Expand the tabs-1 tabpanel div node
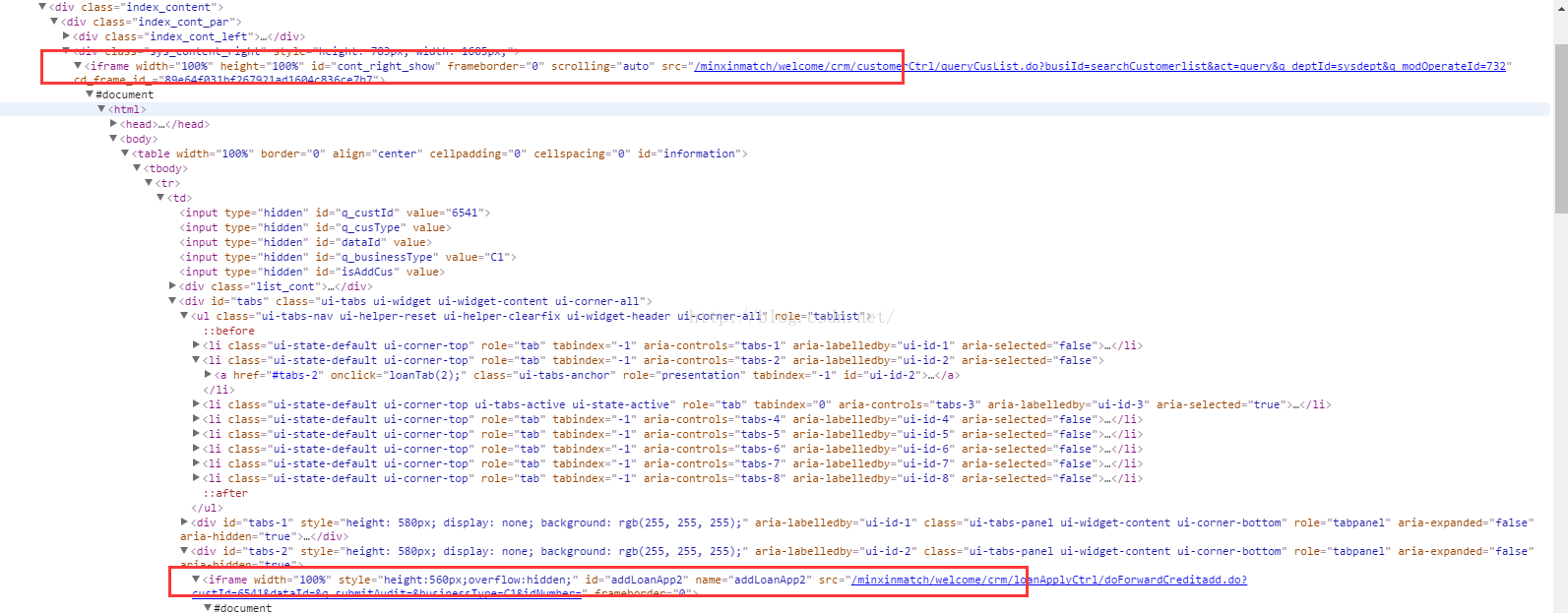 click(184, 521)
